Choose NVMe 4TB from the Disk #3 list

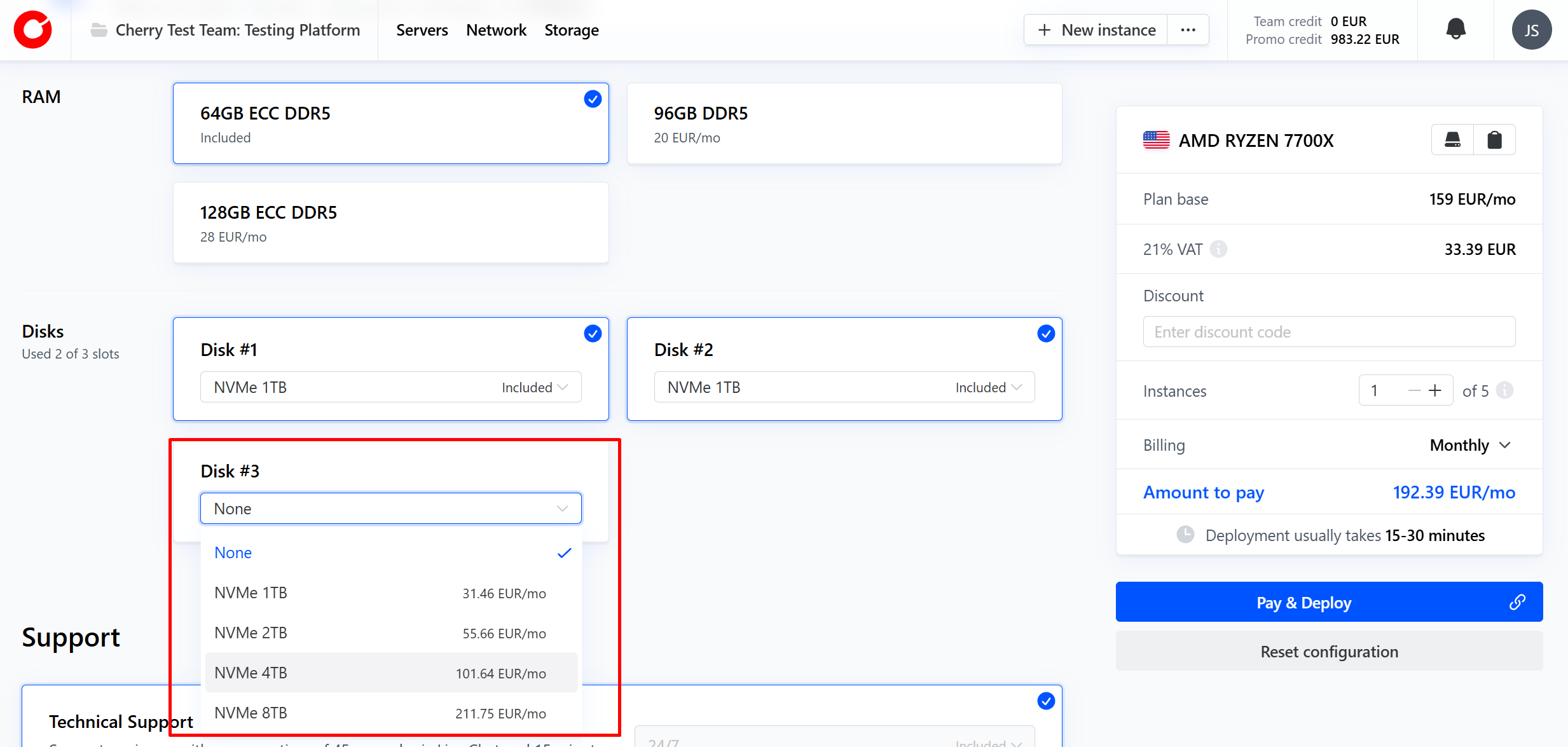click(x=390, y=673)
